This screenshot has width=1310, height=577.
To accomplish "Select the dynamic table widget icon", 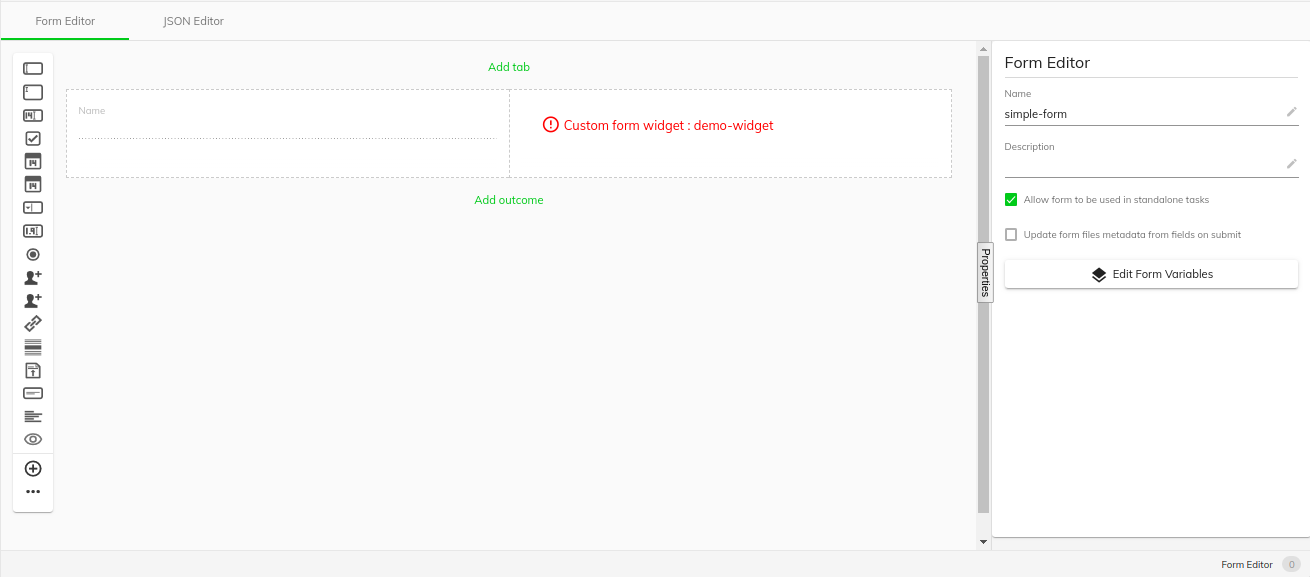I will (x=33, y=347).
